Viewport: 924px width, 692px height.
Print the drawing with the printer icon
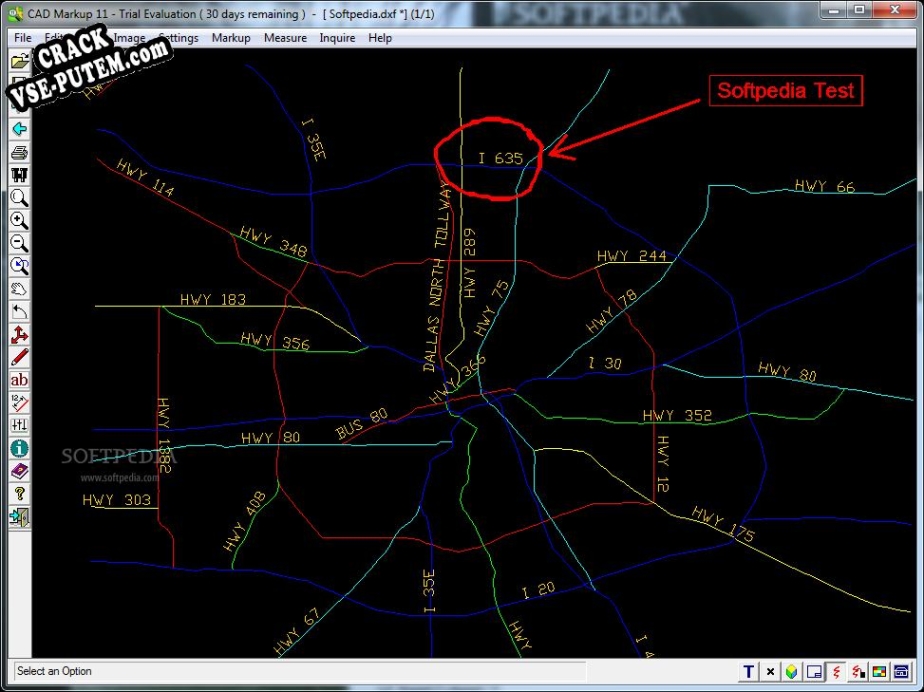(19, 152)
